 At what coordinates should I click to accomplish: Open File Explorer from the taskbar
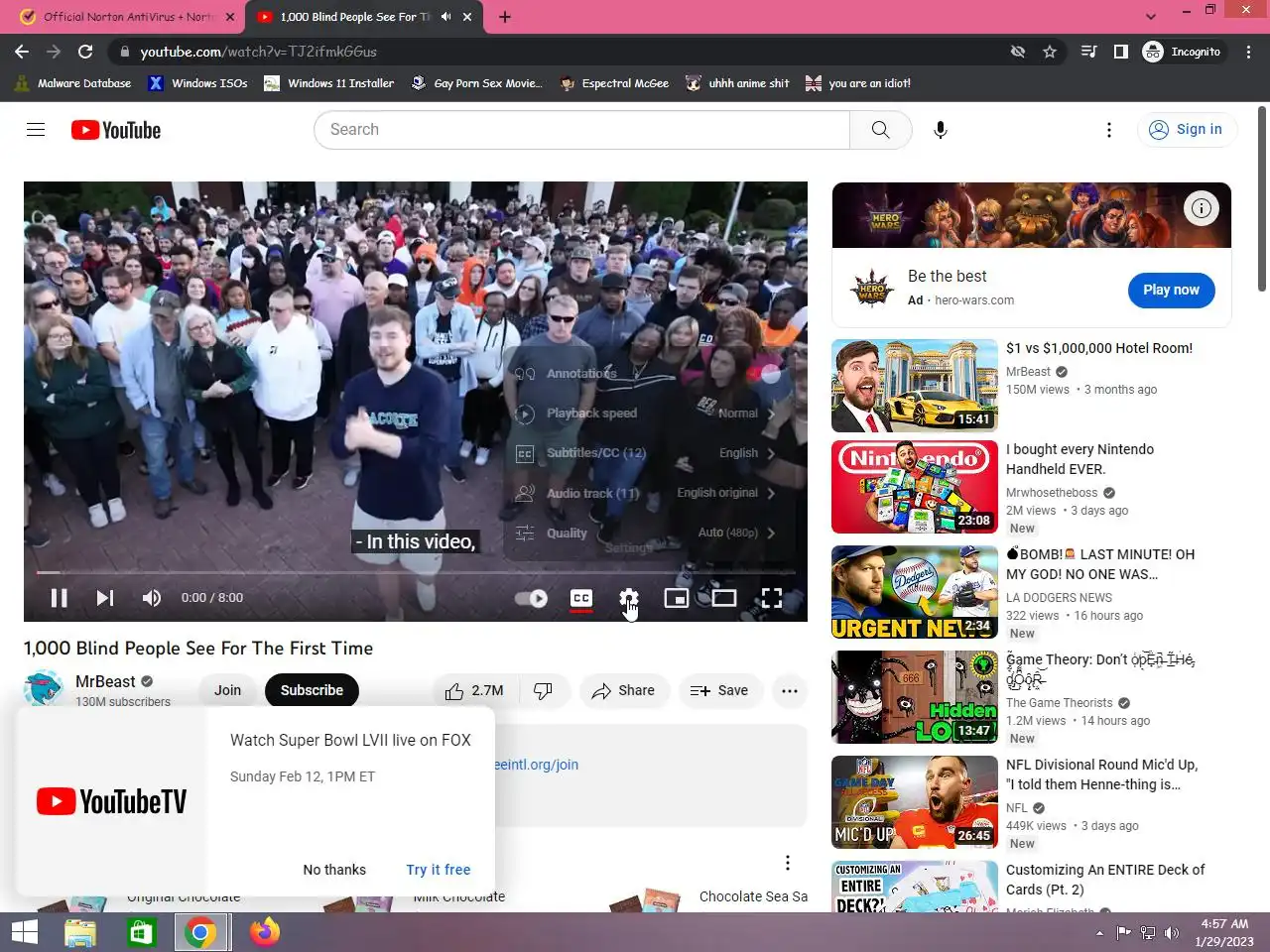(79, 932)
